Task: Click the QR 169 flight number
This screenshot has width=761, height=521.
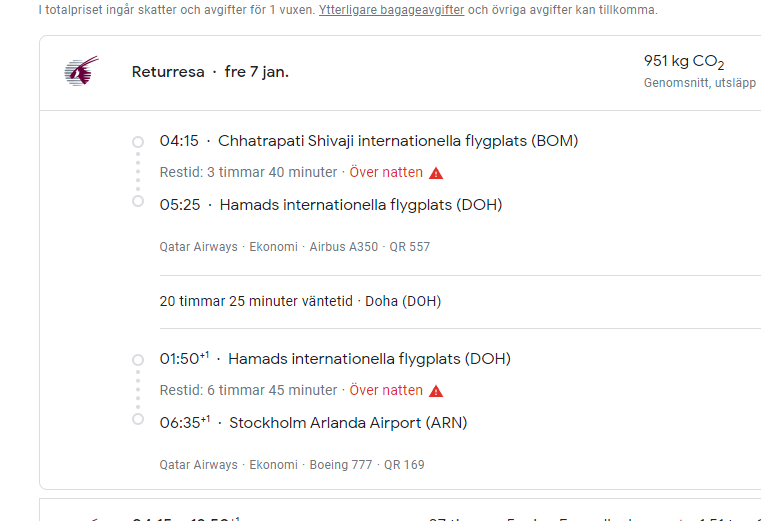Action: 405,465
